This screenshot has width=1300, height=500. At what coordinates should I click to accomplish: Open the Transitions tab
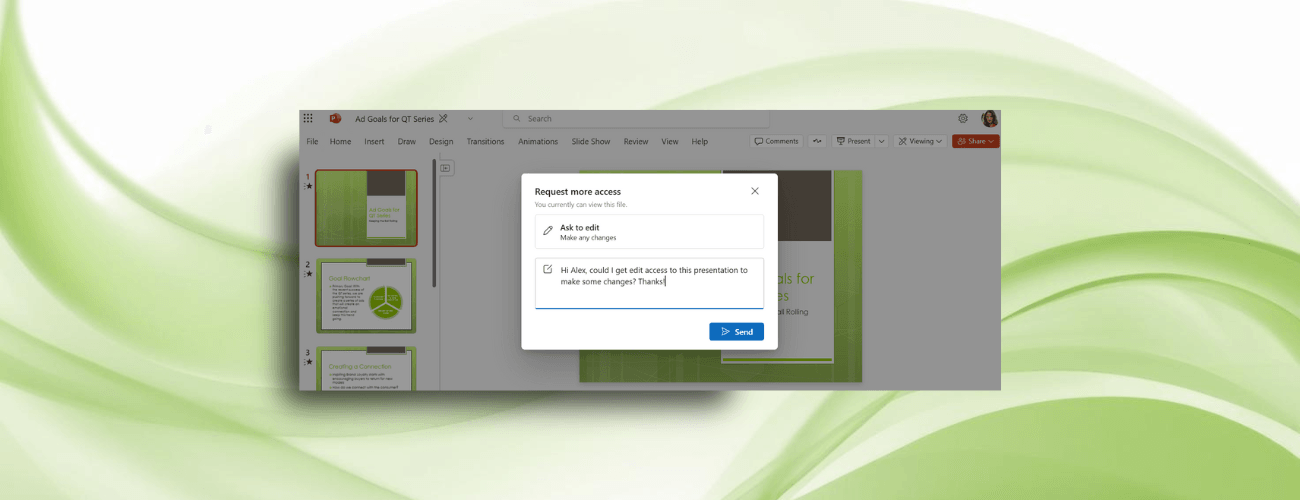coord(485,142)
